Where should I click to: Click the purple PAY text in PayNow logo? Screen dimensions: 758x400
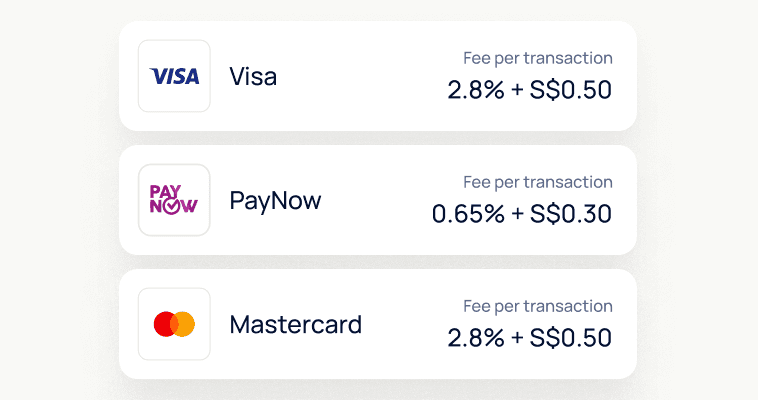tap(165, 192)
